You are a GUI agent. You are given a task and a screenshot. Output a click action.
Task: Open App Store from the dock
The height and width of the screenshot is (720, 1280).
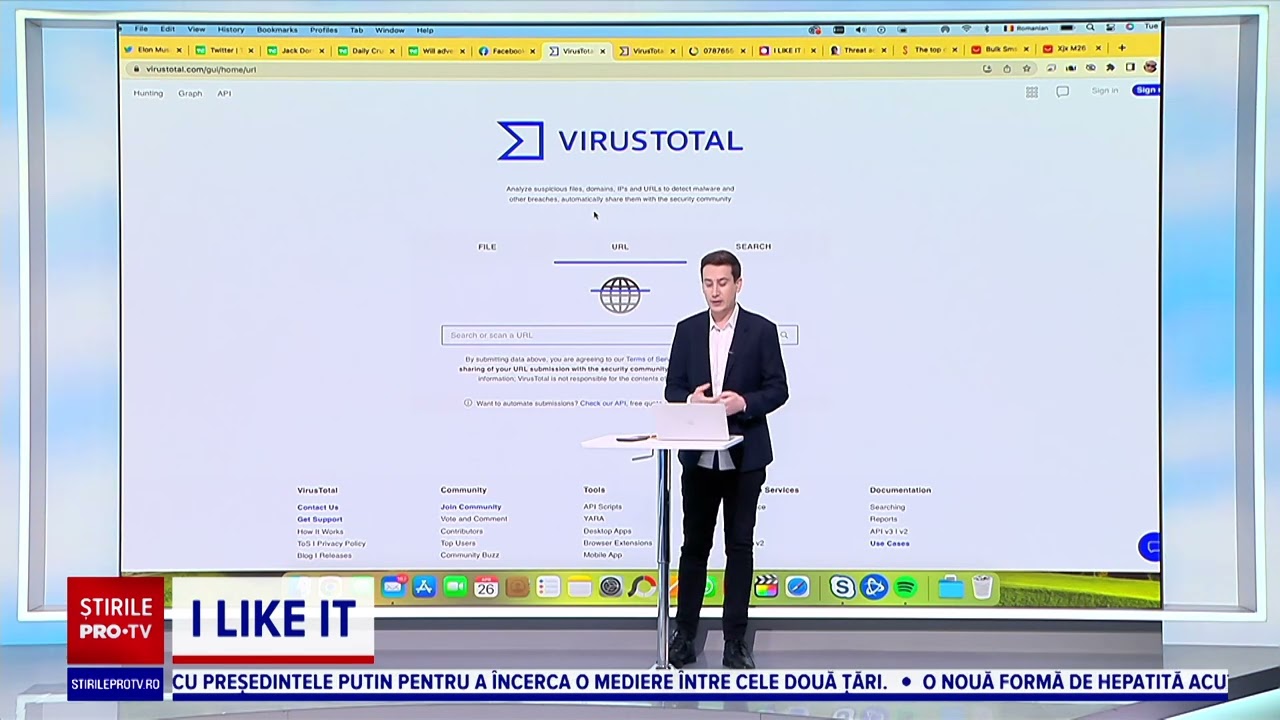424,587
